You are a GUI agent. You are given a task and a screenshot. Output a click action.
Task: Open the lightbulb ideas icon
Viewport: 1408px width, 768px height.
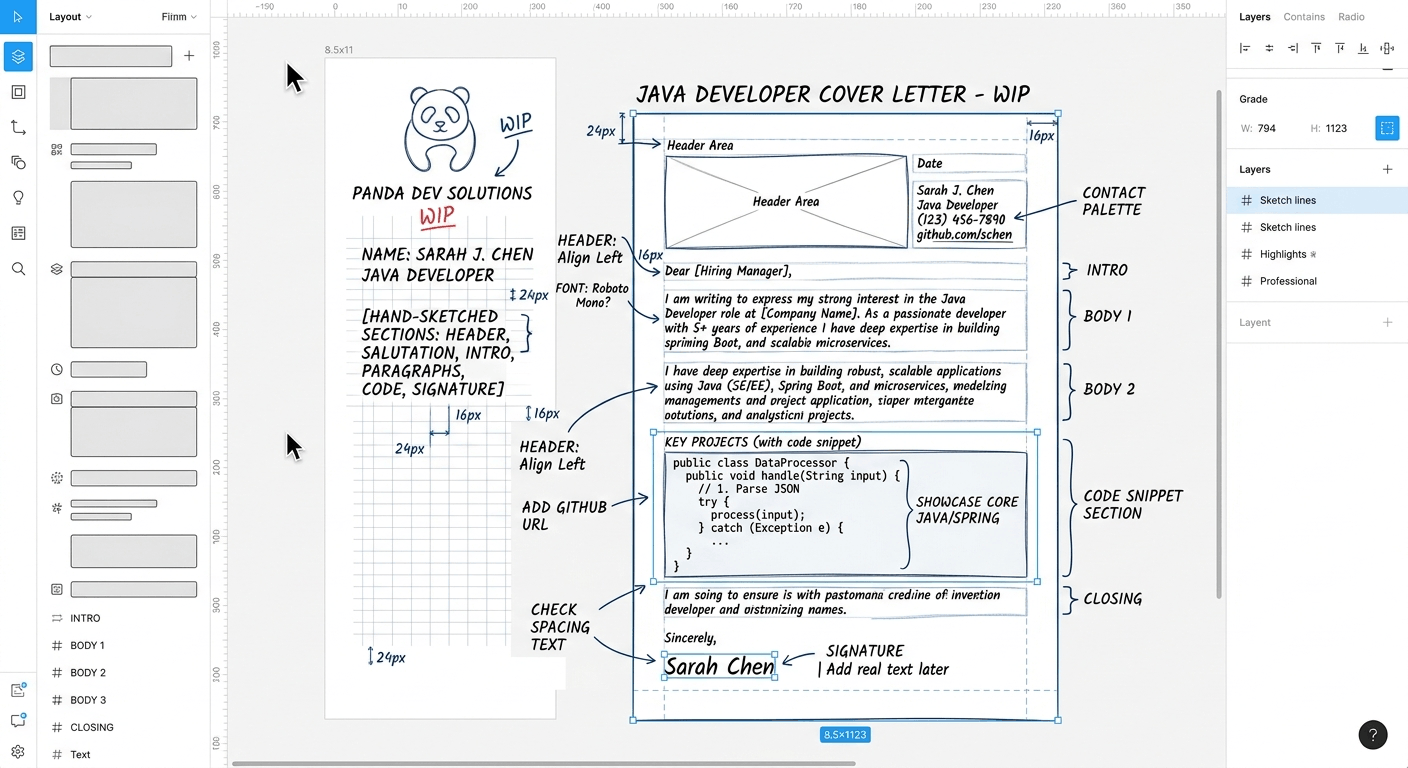coord(18,198)
